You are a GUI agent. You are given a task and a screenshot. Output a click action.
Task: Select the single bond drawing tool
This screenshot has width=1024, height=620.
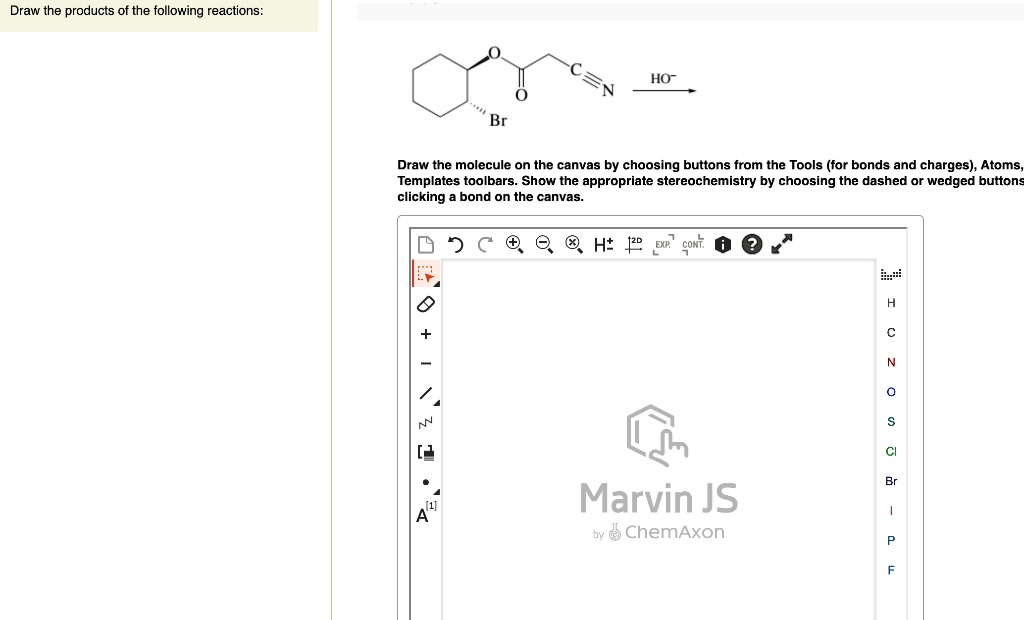click(x=424, y=392)
